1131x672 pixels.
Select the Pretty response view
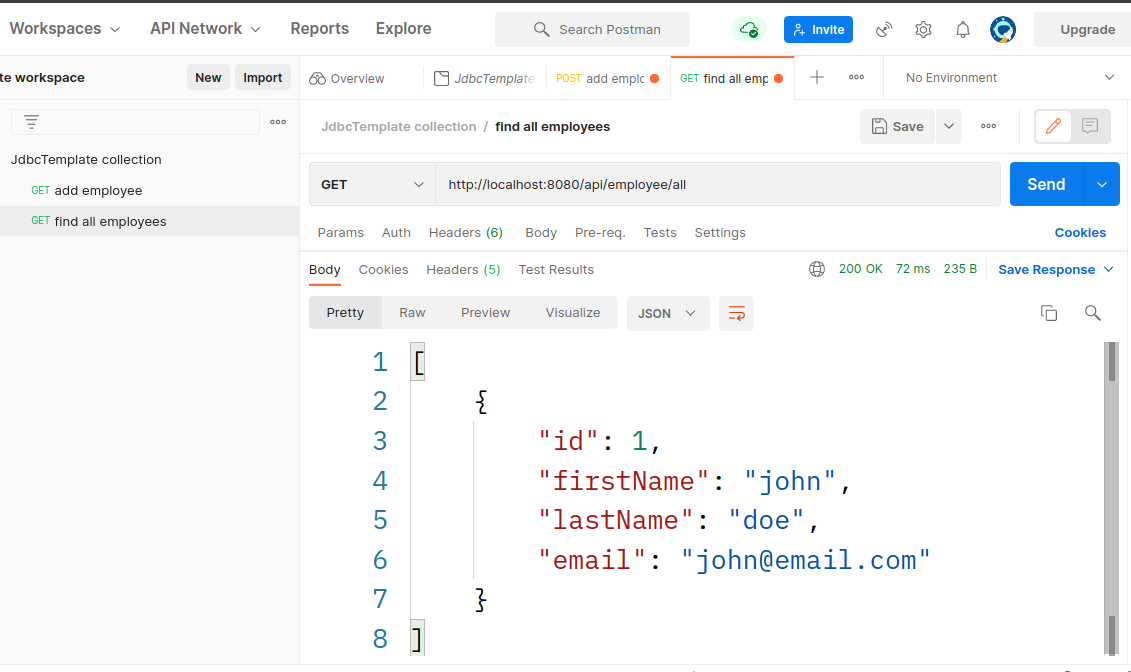[345, 313]
